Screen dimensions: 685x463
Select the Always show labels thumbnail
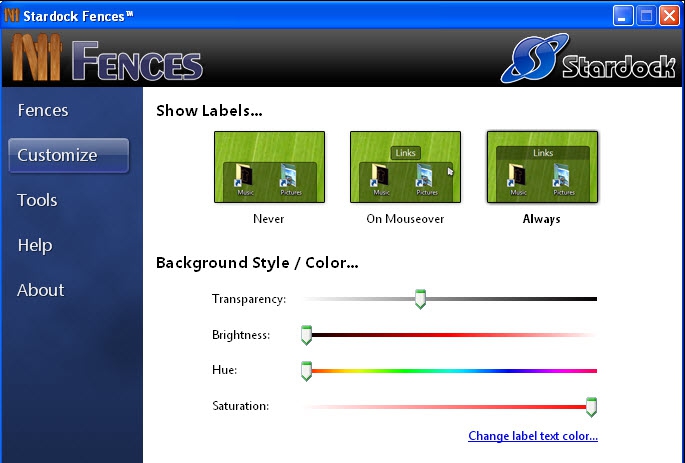542,167
